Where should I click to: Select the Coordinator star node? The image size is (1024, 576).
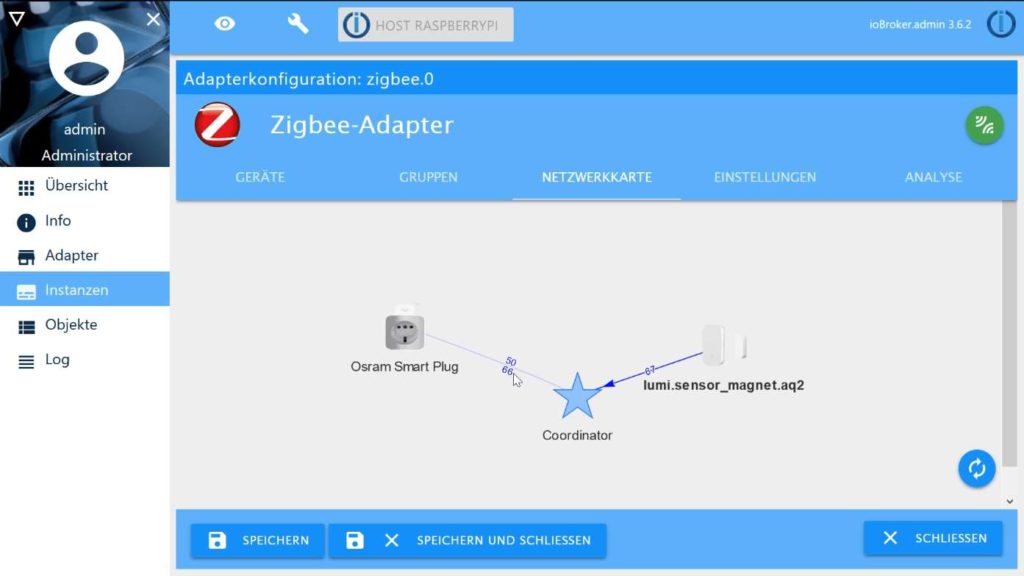point(577,396)
